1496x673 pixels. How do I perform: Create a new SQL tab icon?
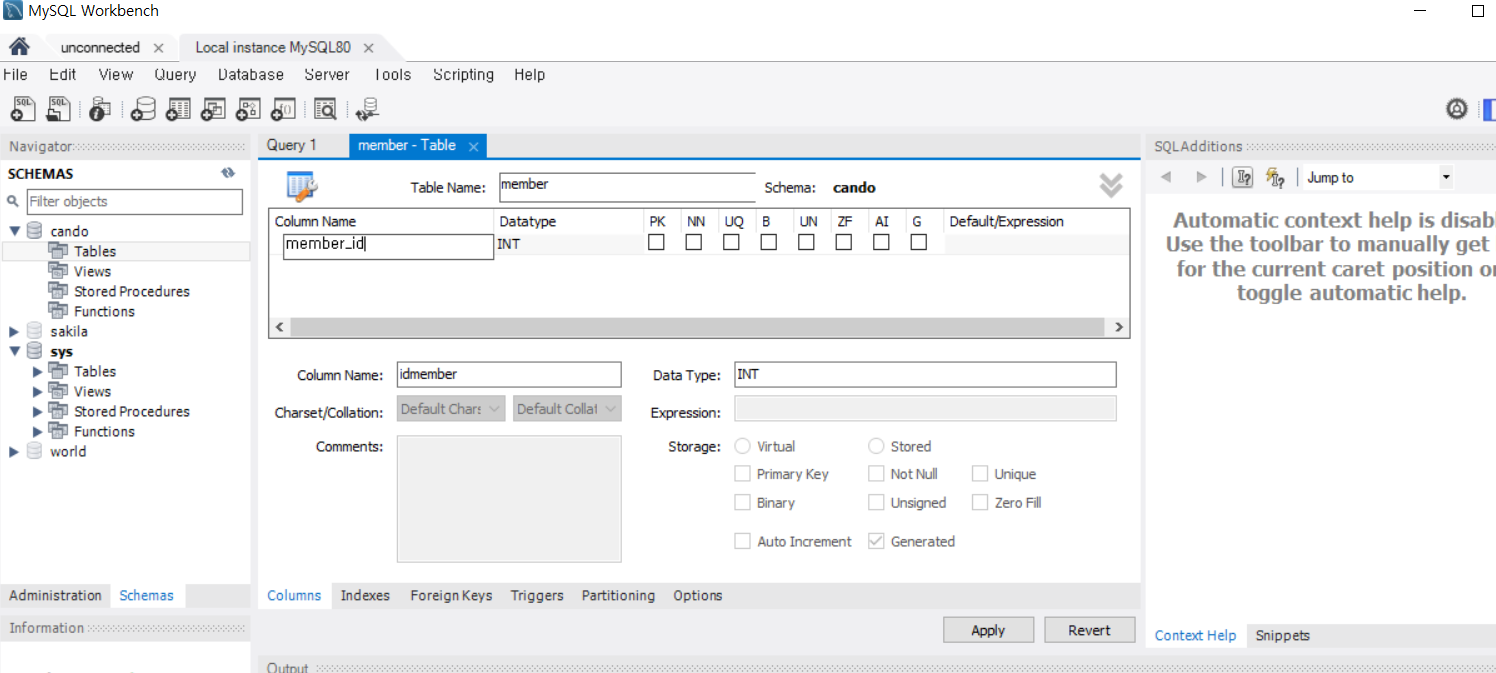(23, 109)
